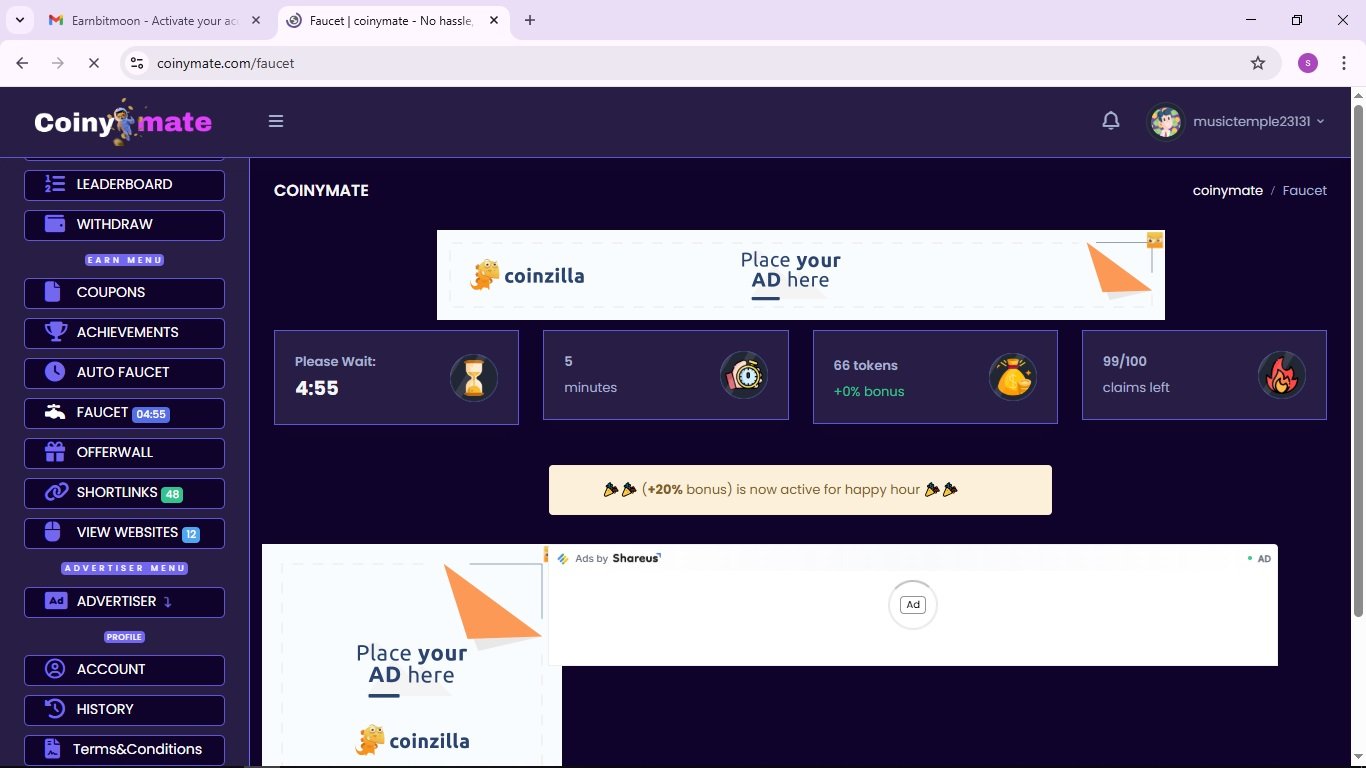View site information icon in address bar
Image resolution: width=1366 pixels, height=768 pixels.
coord(138,63)
